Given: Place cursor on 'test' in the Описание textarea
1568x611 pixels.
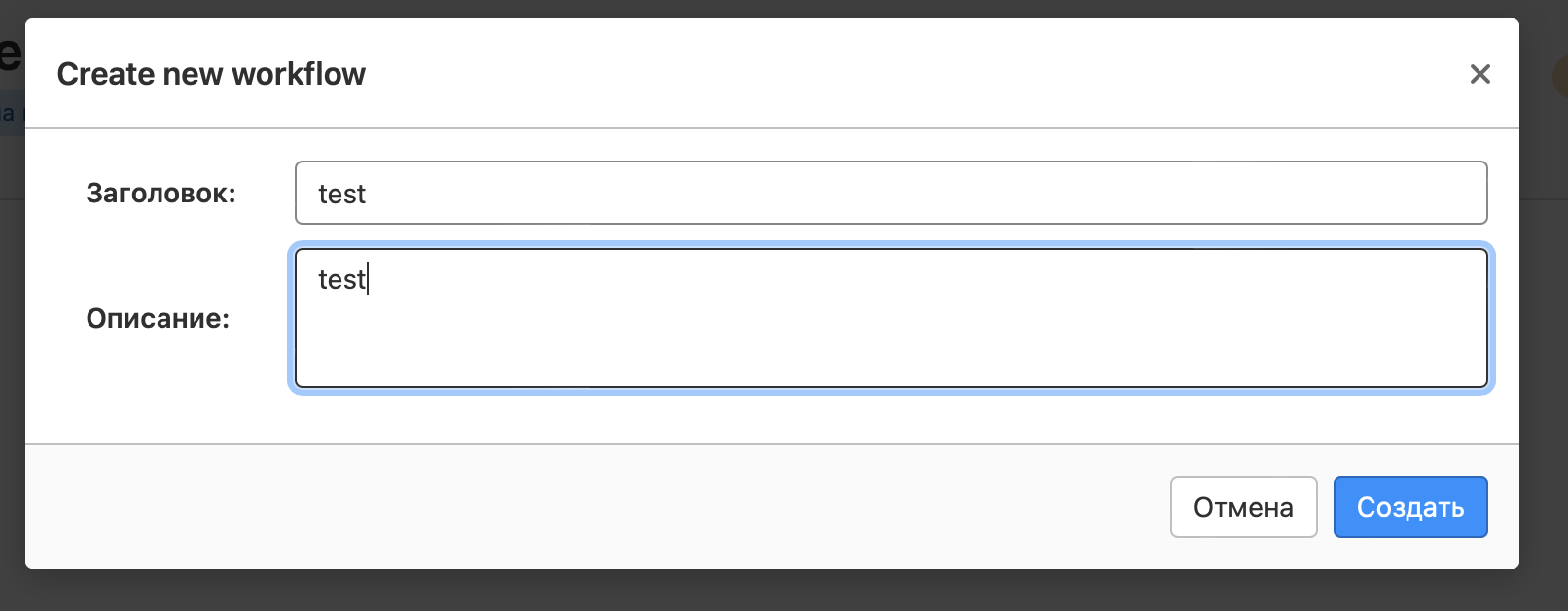Looking at the screenshot, I should pos(341,280).
